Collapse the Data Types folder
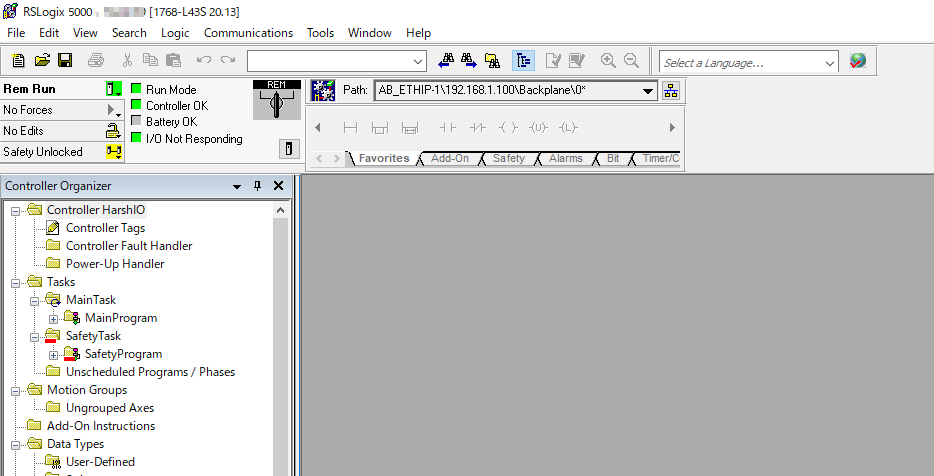 coord(15,445)
